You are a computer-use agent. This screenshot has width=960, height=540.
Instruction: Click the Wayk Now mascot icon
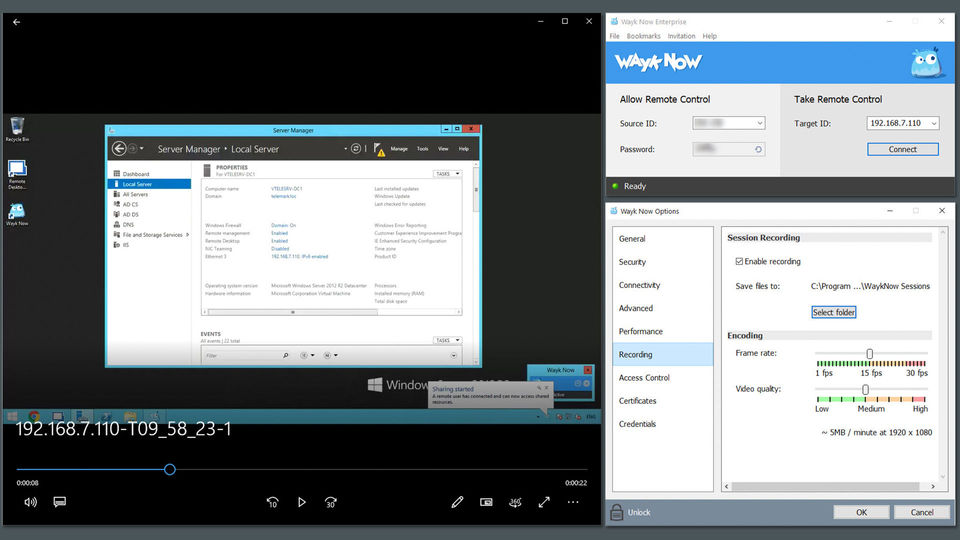[925, 62]
